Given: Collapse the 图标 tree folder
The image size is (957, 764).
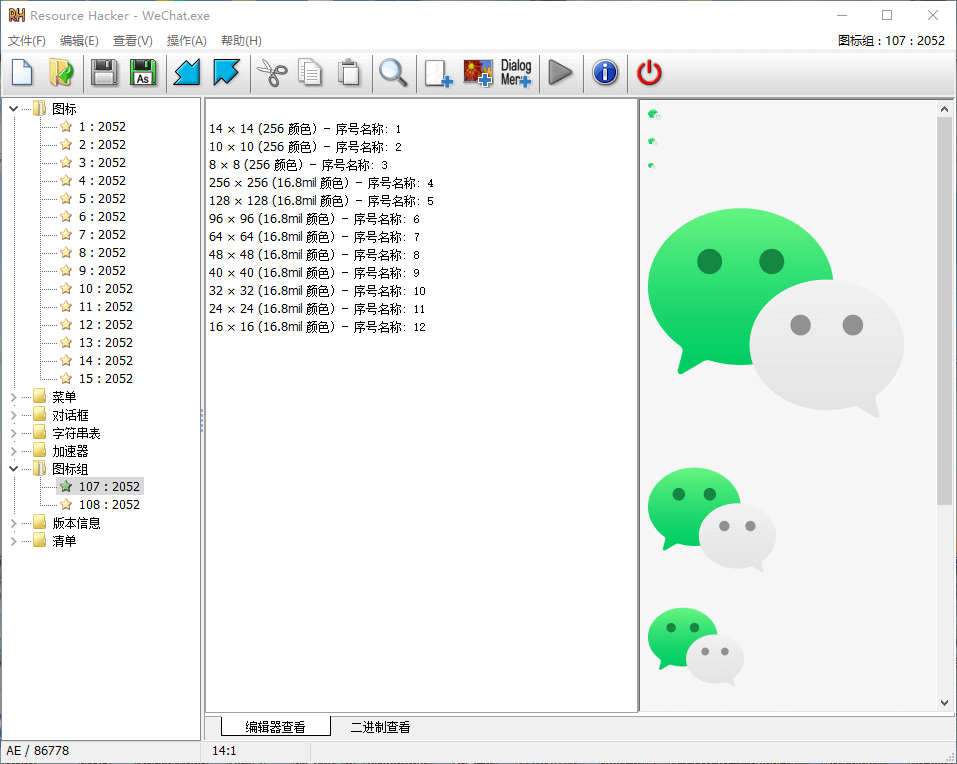Looking at the screenshot, I should [x=13, y=109].
